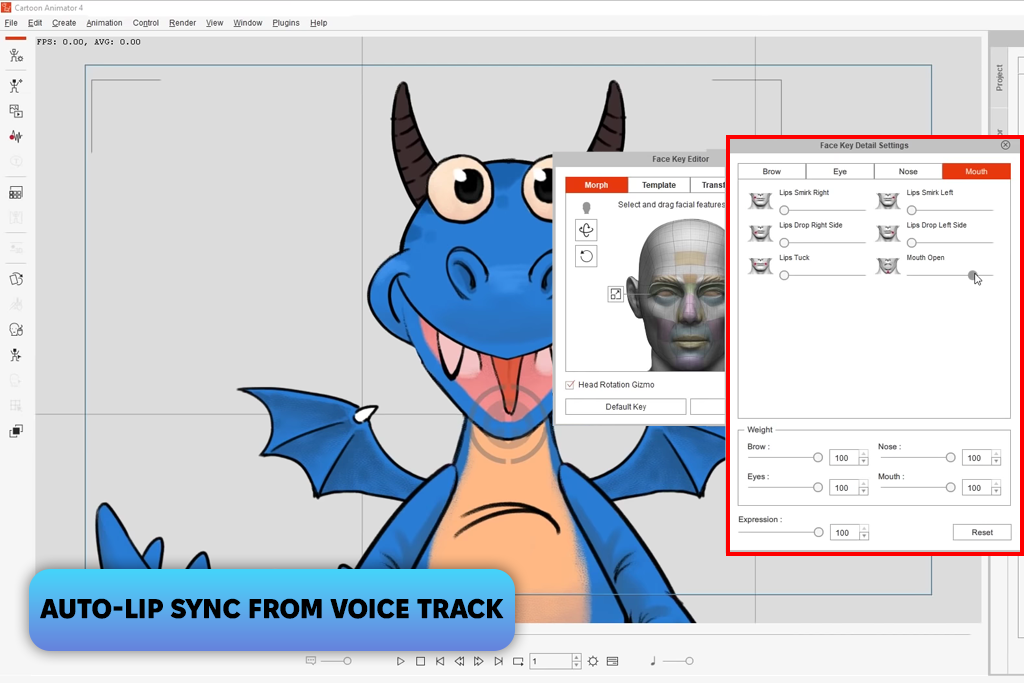
Task: Switch to the Eye tab
Action: pyautogui.click(x=840, y=171)
